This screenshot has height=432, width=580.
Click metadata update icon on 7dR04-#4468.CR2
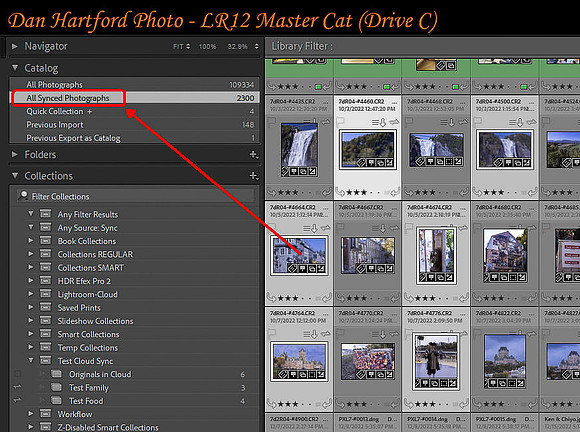(x=449, y=122)
